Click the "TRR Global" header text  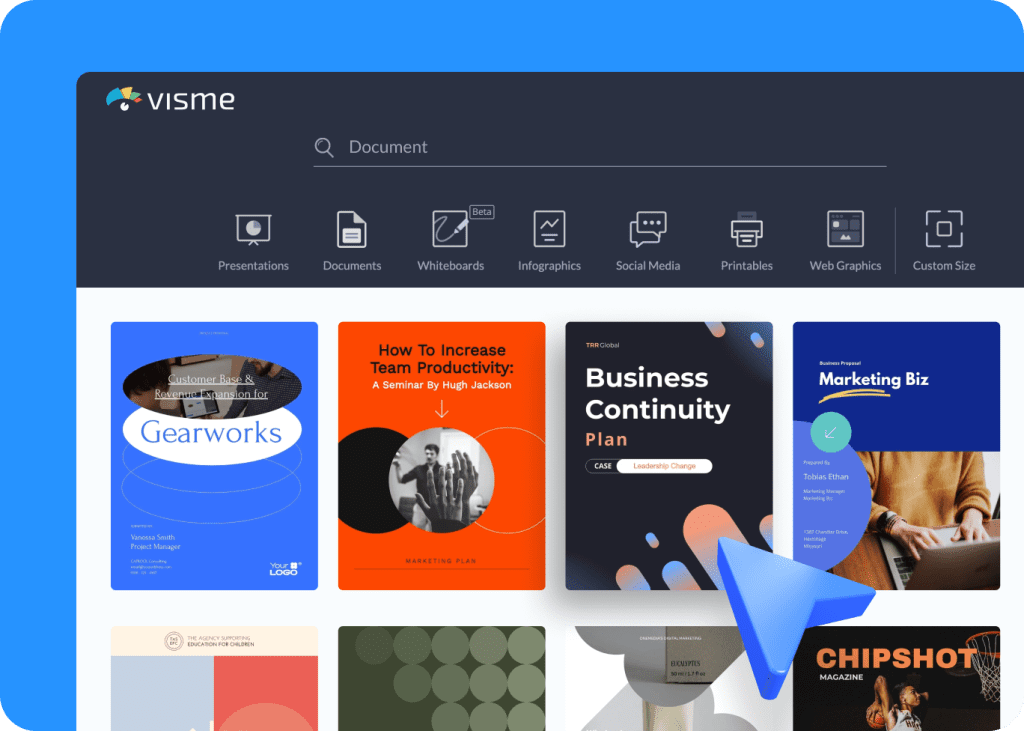[602, 345]
